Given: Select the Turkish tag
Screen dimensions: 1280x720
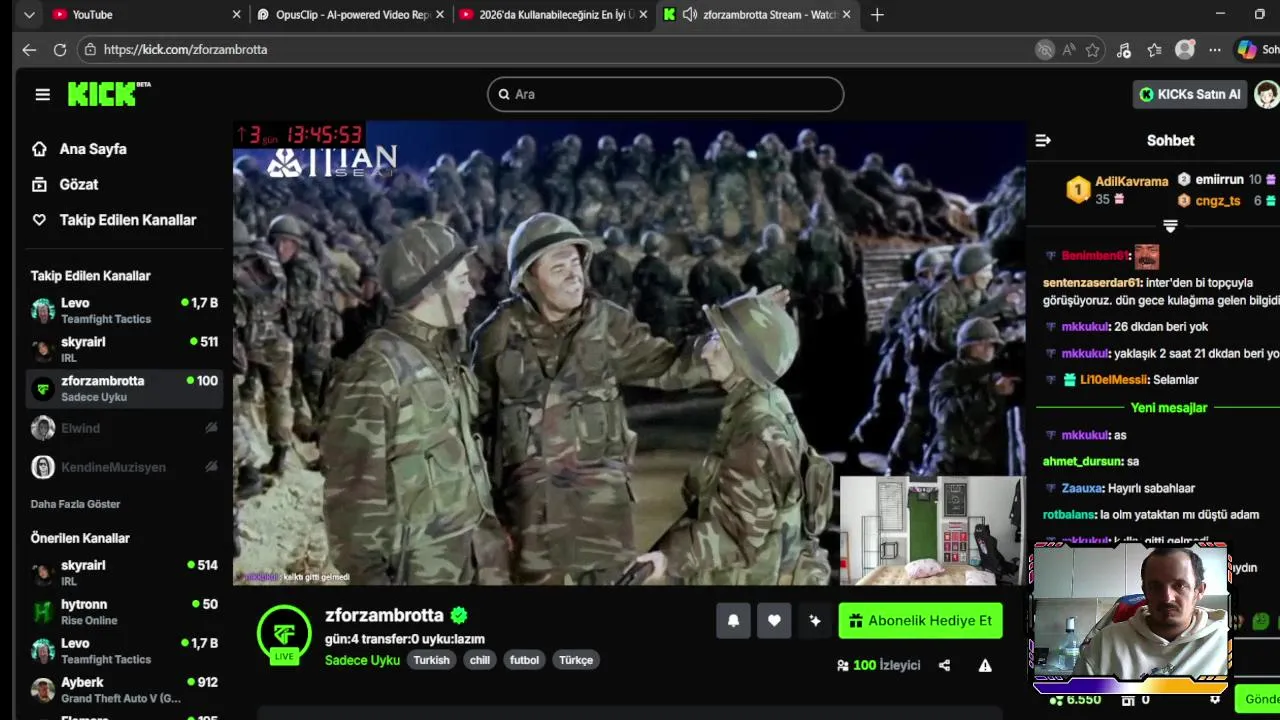Looking at the screenshot, I should [x=432, y=660].
